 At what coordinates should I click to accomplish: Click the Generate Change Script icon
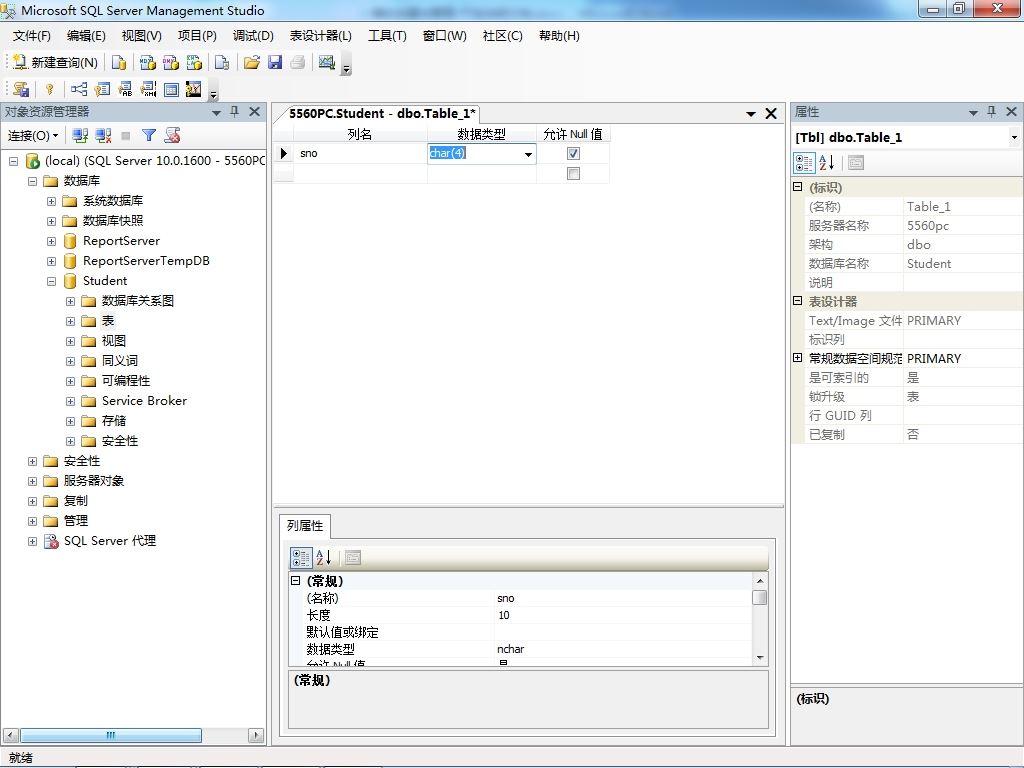click(22, 89)
